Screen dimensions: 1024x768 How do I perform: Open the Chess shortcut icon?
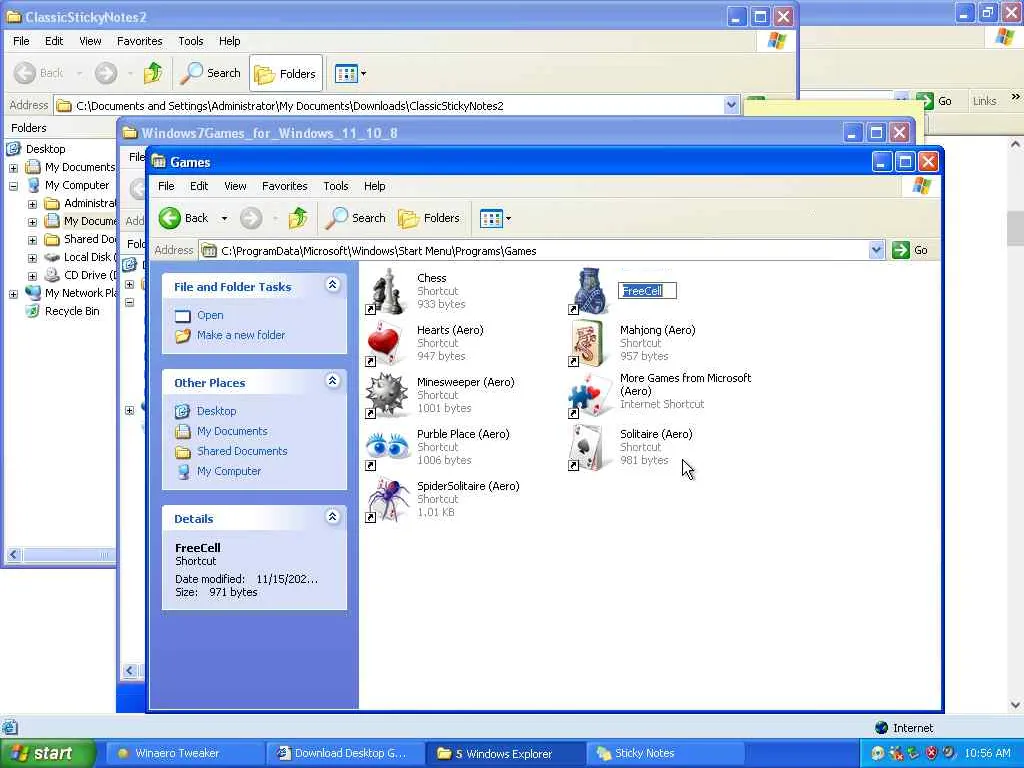(x=387, y=291)
